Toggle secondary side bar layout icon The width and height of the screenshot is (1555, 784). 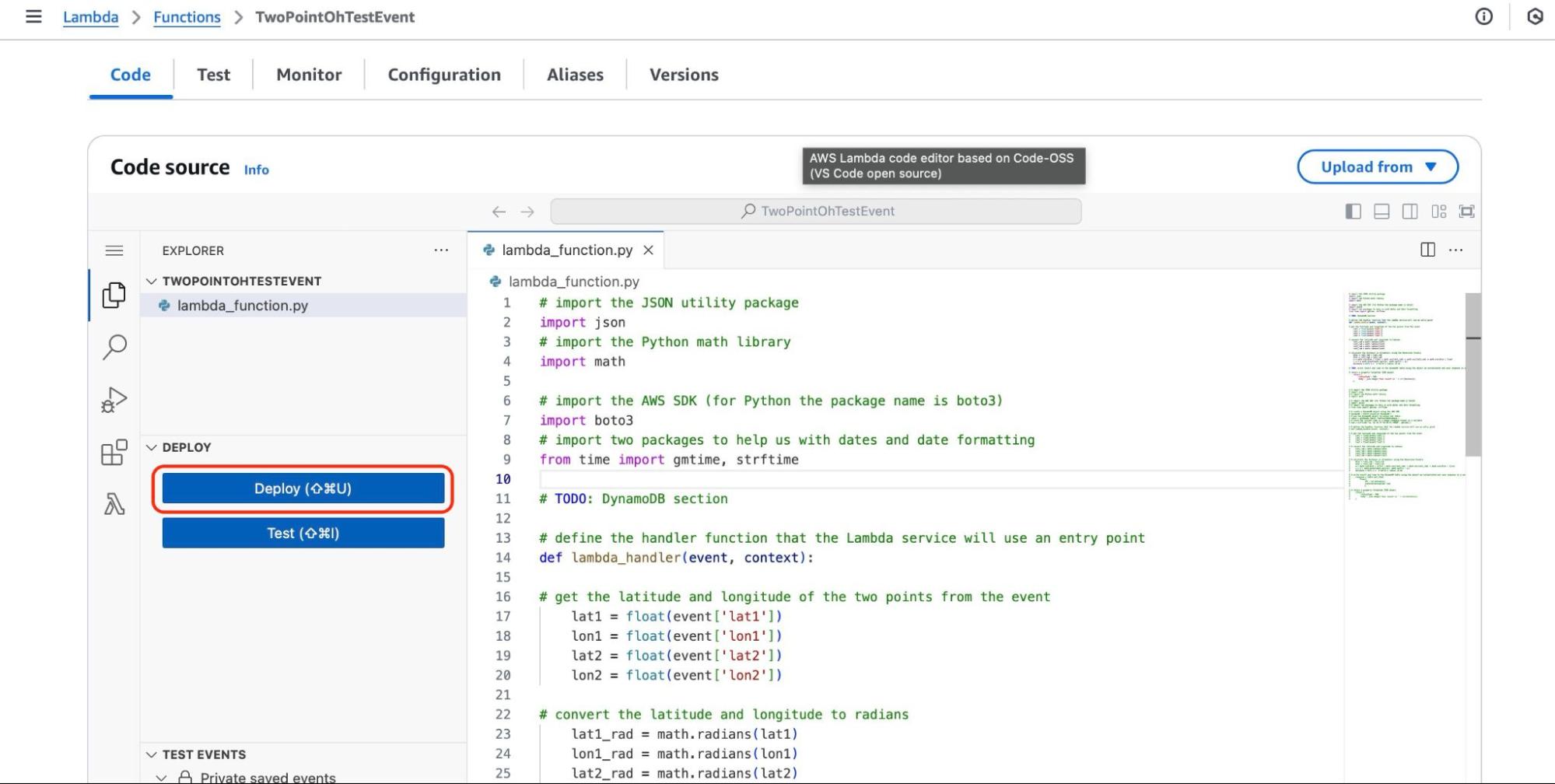1410,212
